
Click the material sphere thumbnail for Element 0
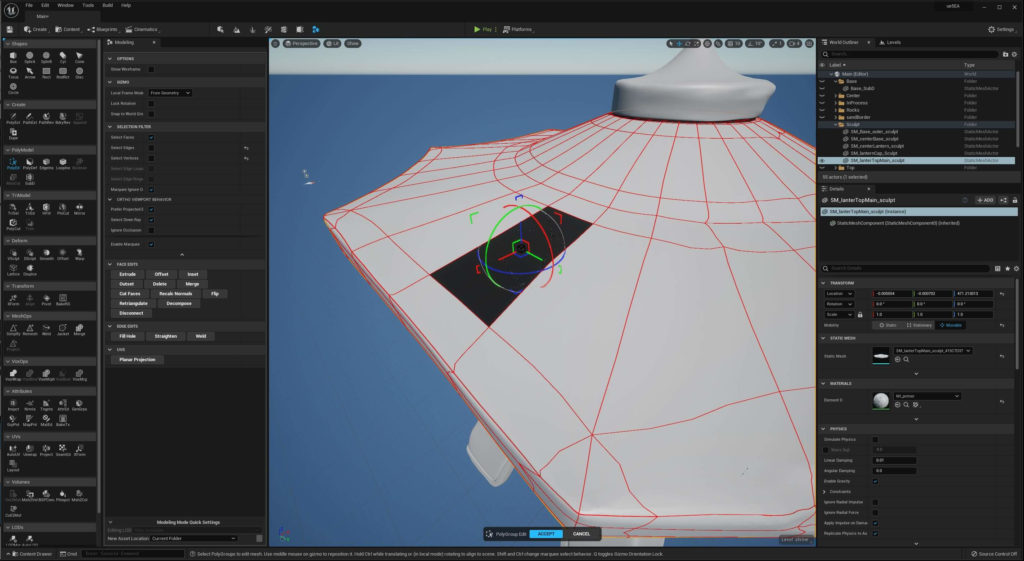(880, 400)
